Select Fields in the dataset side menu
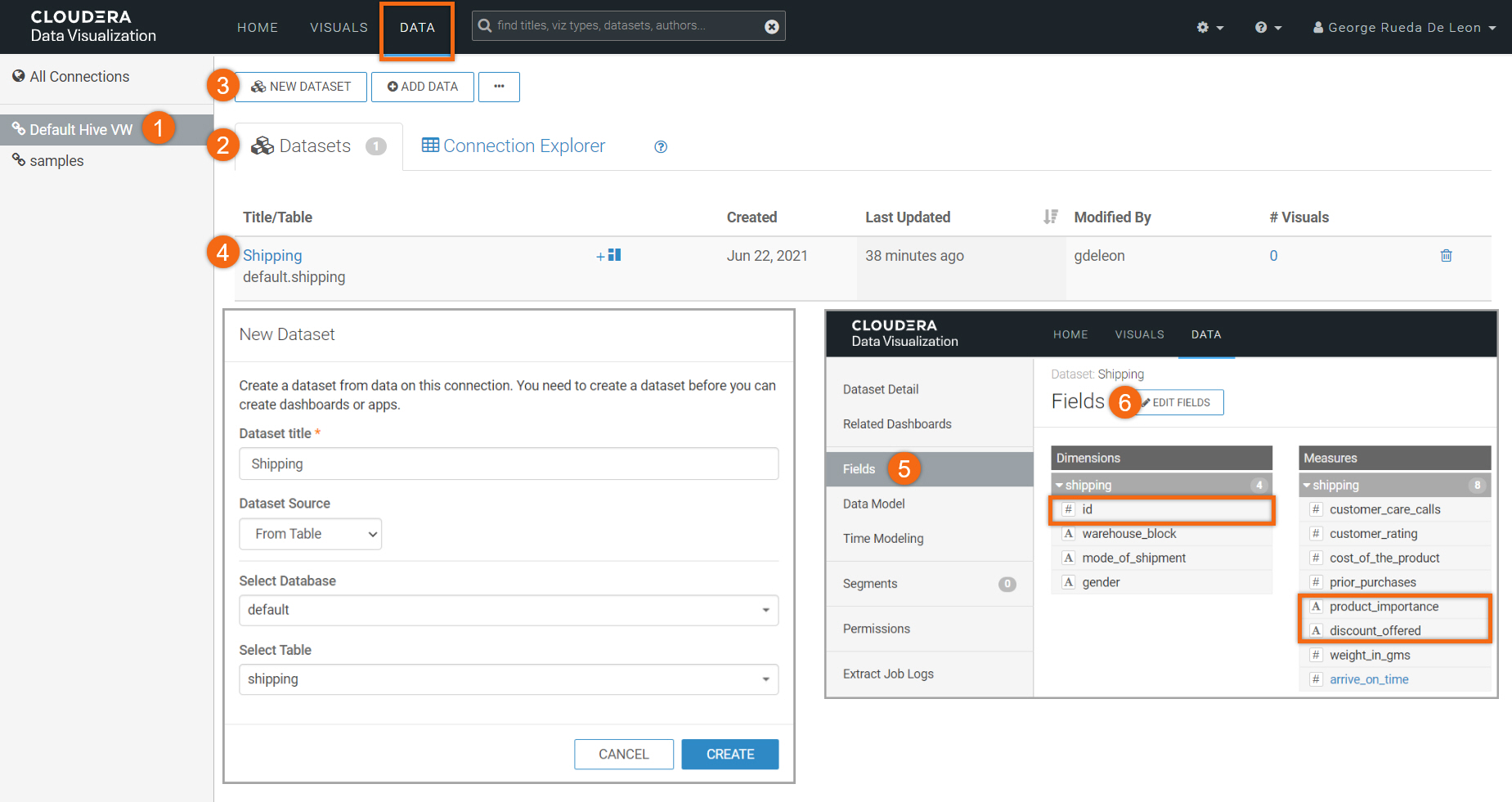1512x802 pixels. point(930,469)
